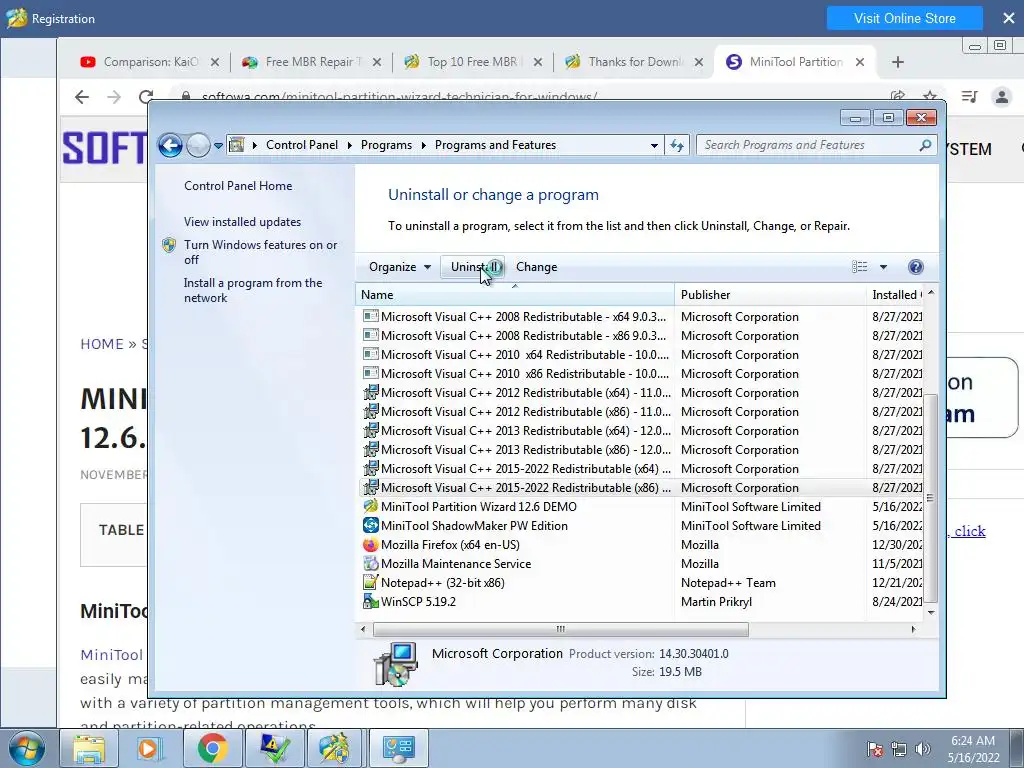Screen dimensions: 1024x768
Task: Click Control Panel in the breadcrumb
Action: click(302, 145)
